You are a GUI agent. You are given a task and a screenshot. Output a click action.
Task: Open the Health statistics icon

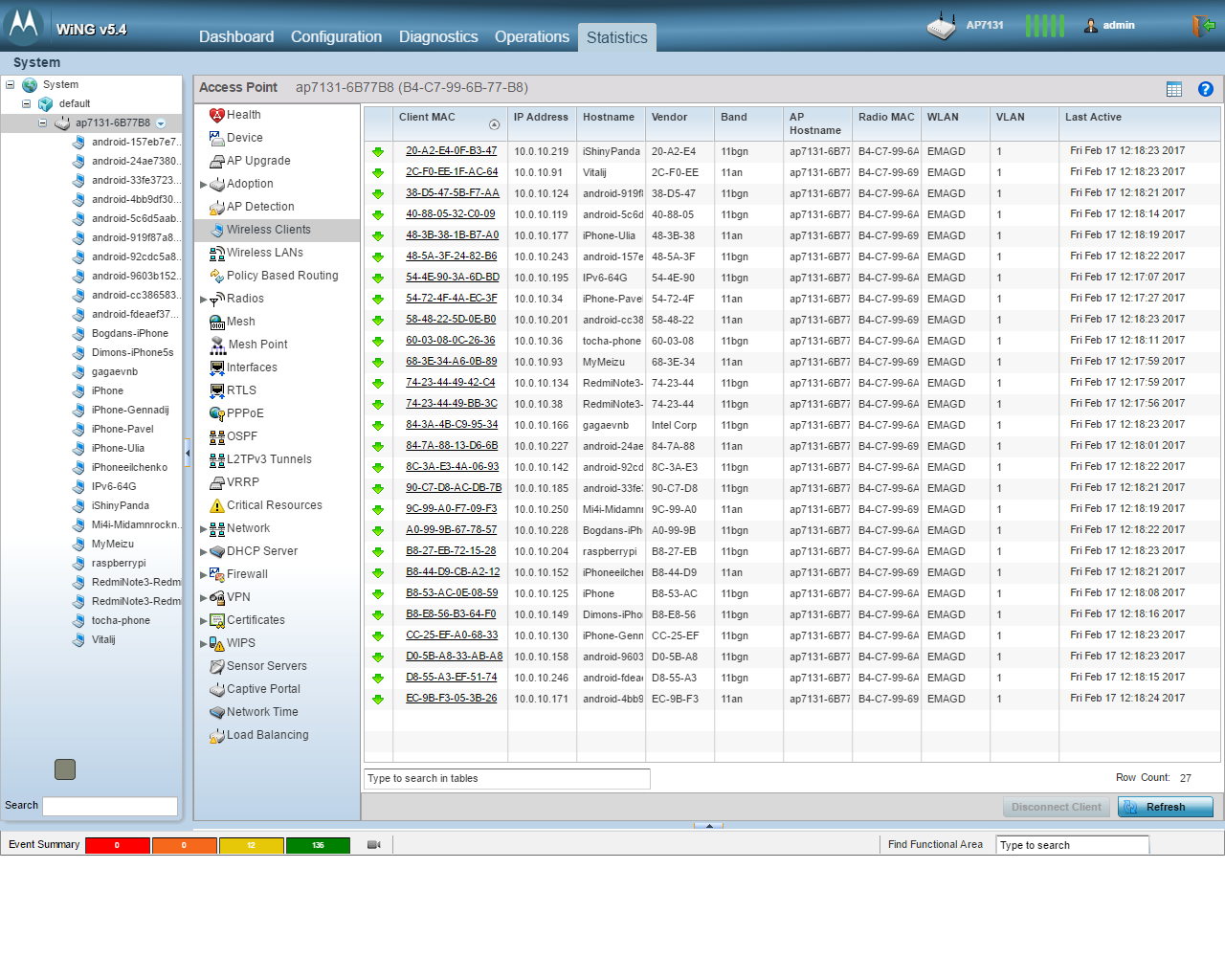click(217, 115)
